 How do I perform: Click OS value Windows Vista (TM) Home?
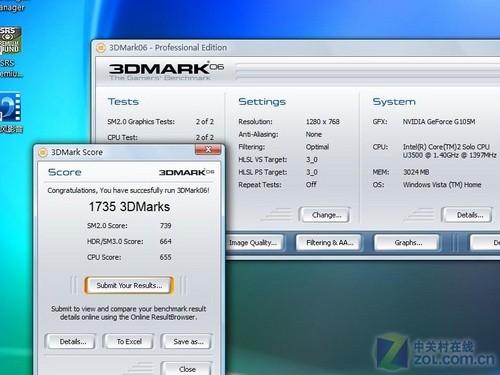442,185
